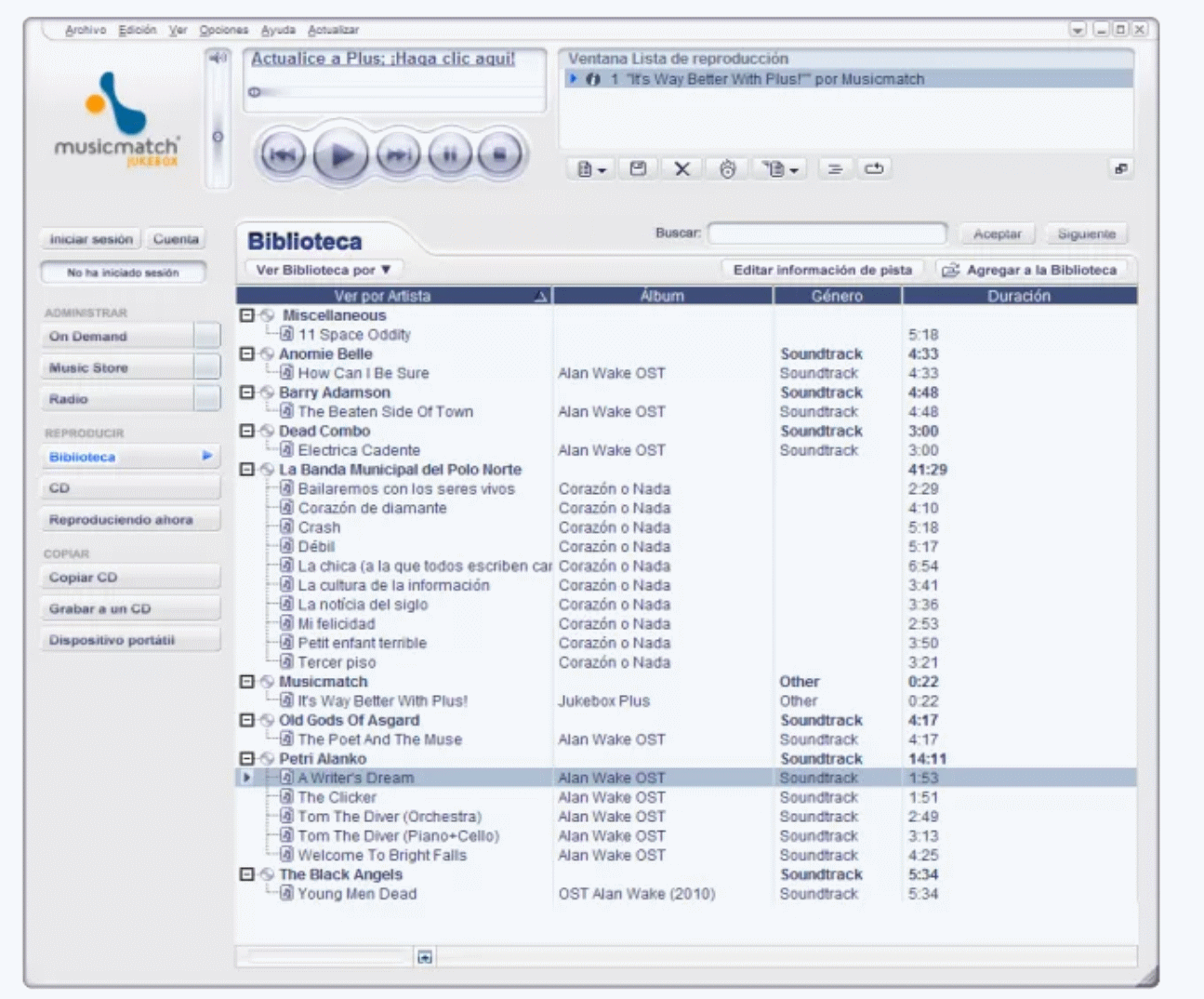Open the Ayuda menu

point(278,30)
